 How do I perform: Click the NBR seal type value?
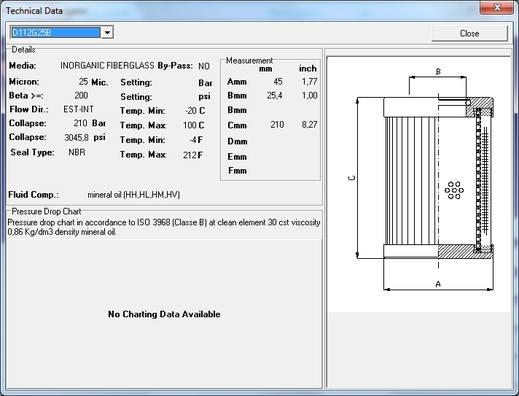tap(77, 152)
